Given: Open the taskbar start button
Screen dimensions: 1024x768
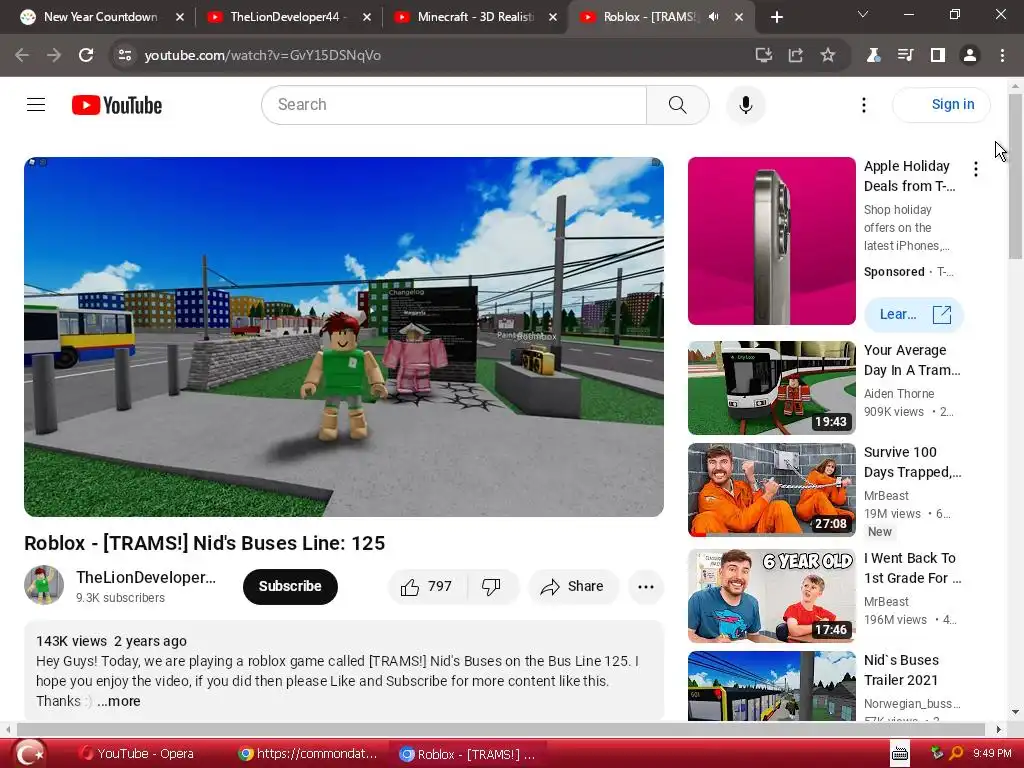Looking at the screenshot, I should 30,754.
